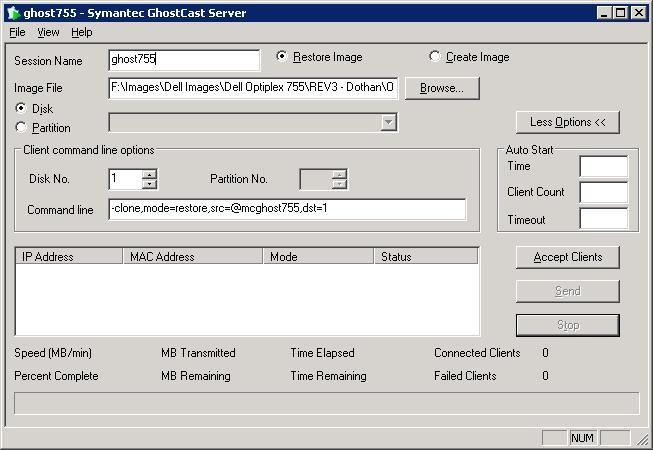Sort by the IP Address column header
Image resolution: width=653 pixels, height=450 pixels.
tap(69, 256)
